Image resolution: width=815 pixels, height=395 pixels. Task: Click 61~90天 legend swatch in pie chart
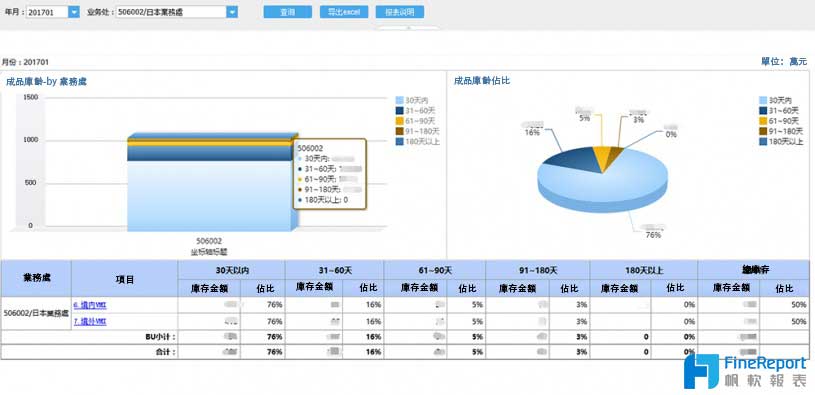[763, 121]
